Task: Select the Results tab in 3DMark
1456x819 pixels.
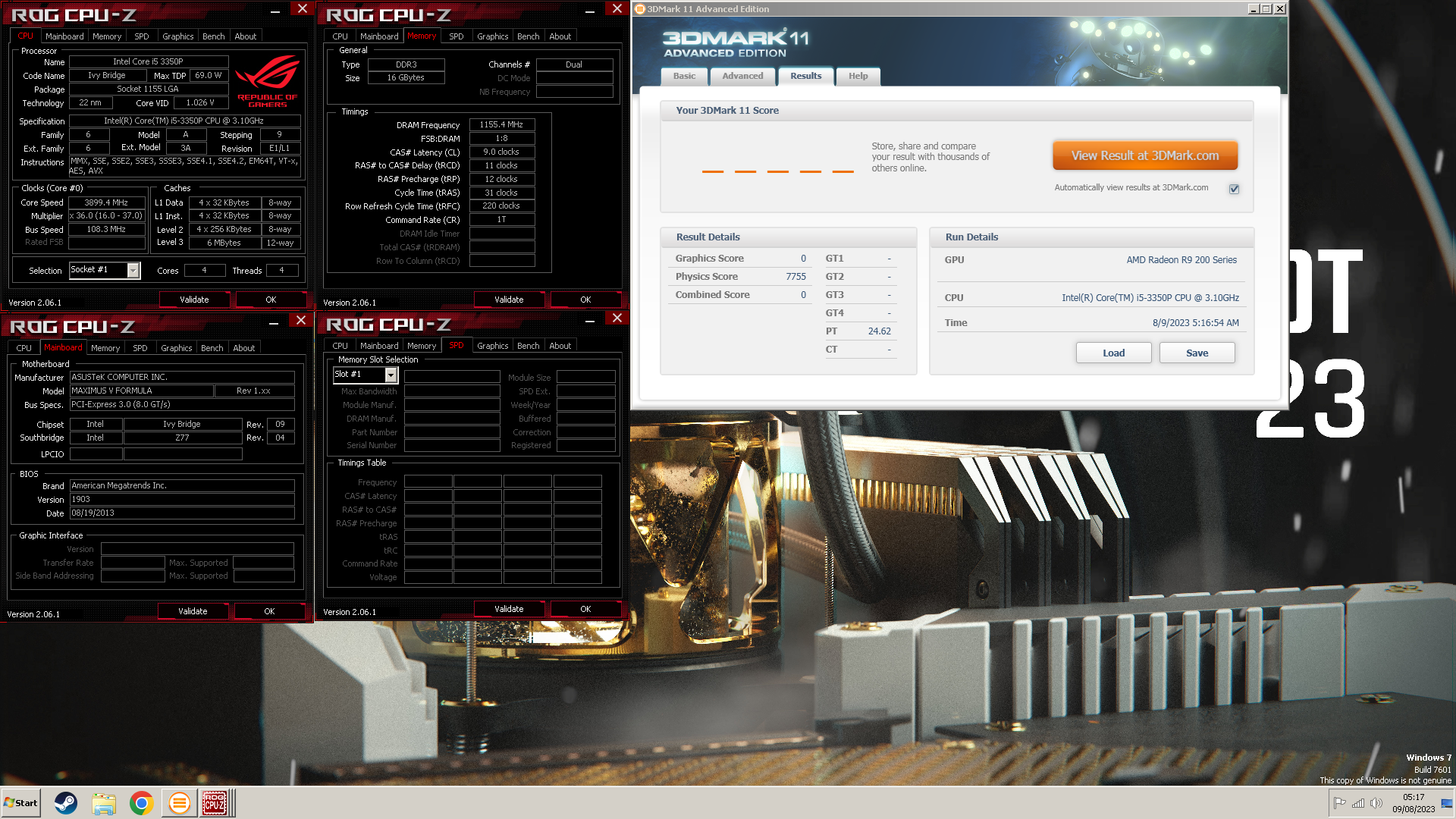Action: 805,76
